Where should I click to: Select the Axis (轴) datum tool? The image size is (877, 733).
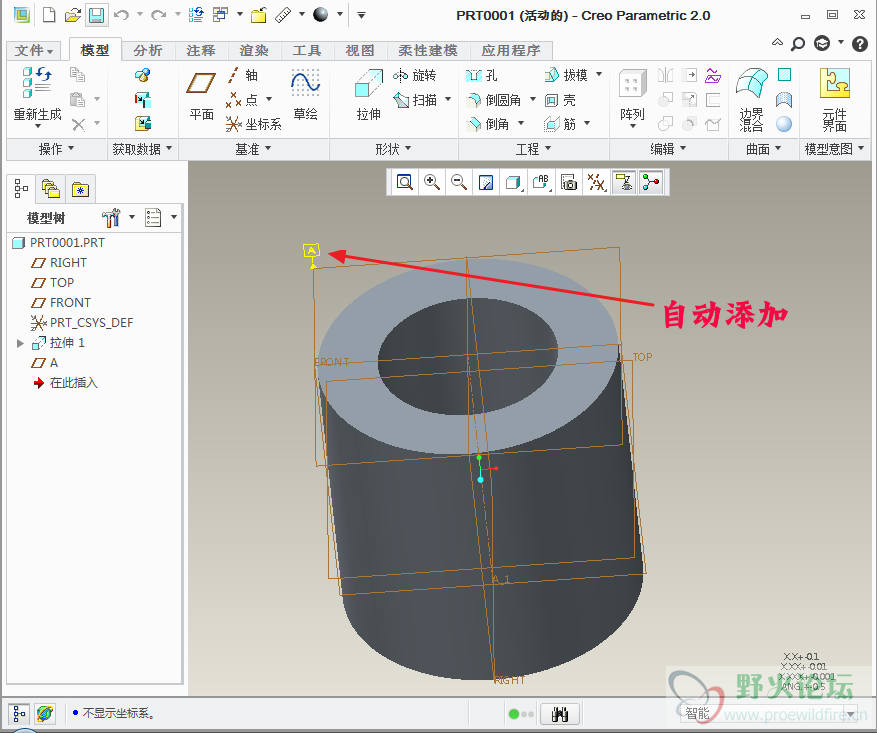(x=242, y=75)
